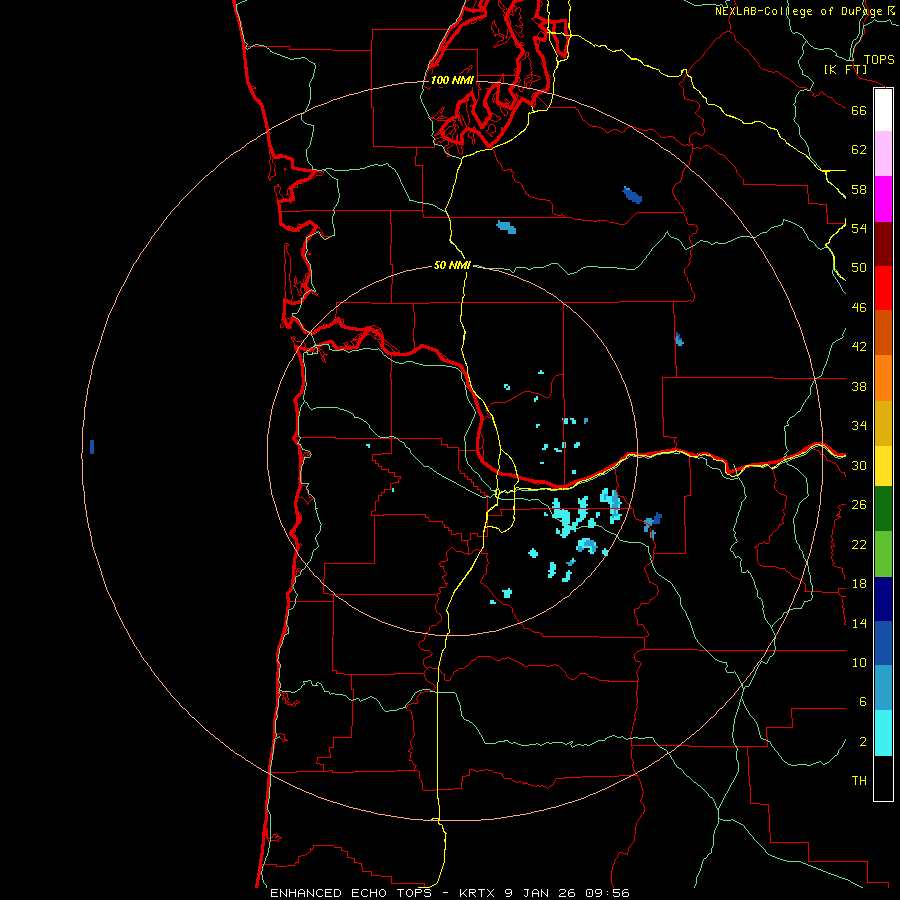The height and width of the screenshot is (900, 900).
Task: Click the 50 NMI range ring label
Action: pyautogui.click(x=452, y=265)
